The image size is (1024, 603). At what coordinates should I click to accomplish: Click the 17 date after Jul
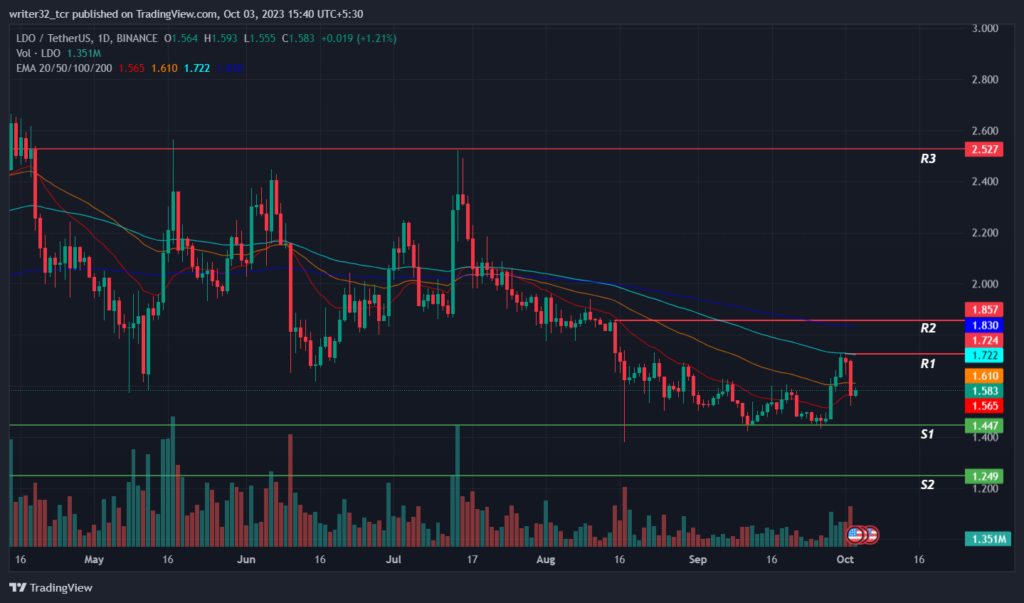point(472,559)
